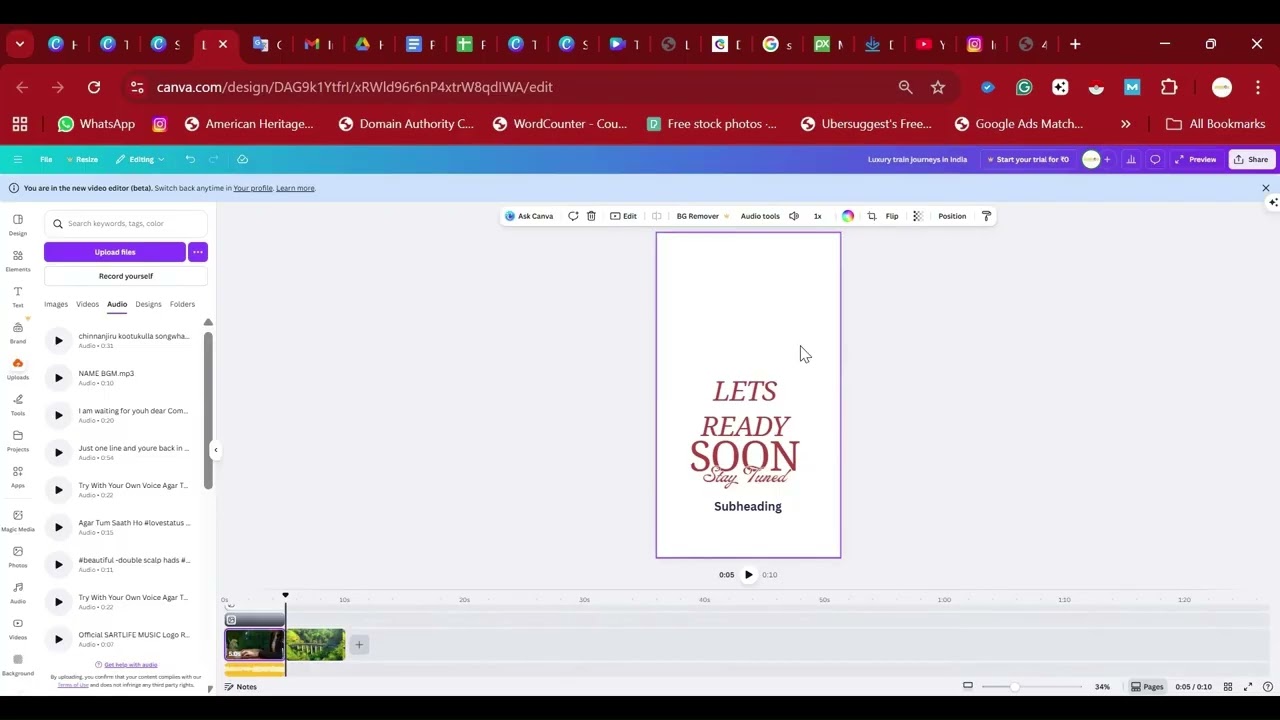The height and width of the screenshot is (720, 1280).
Task: Play the Just one line audio track
Action: click(58, 452)
